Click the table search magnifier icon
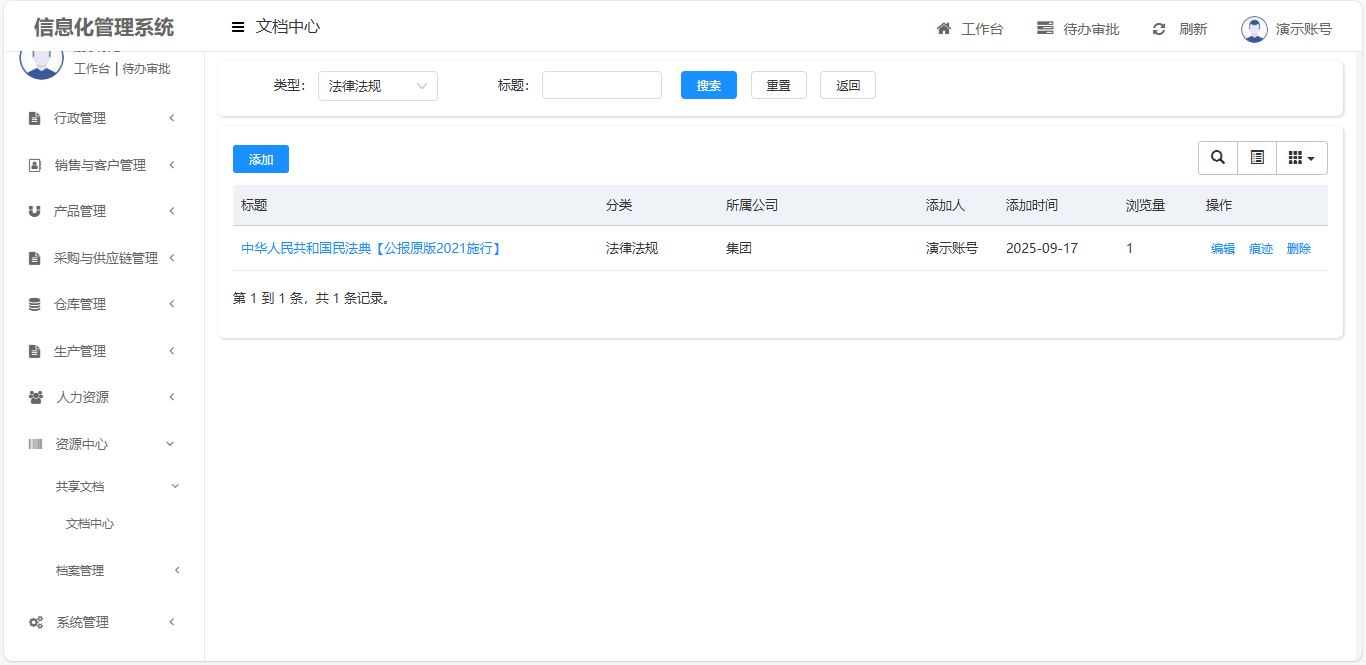The width and height of the screenshot is (1366, 665). (1217, 158)
